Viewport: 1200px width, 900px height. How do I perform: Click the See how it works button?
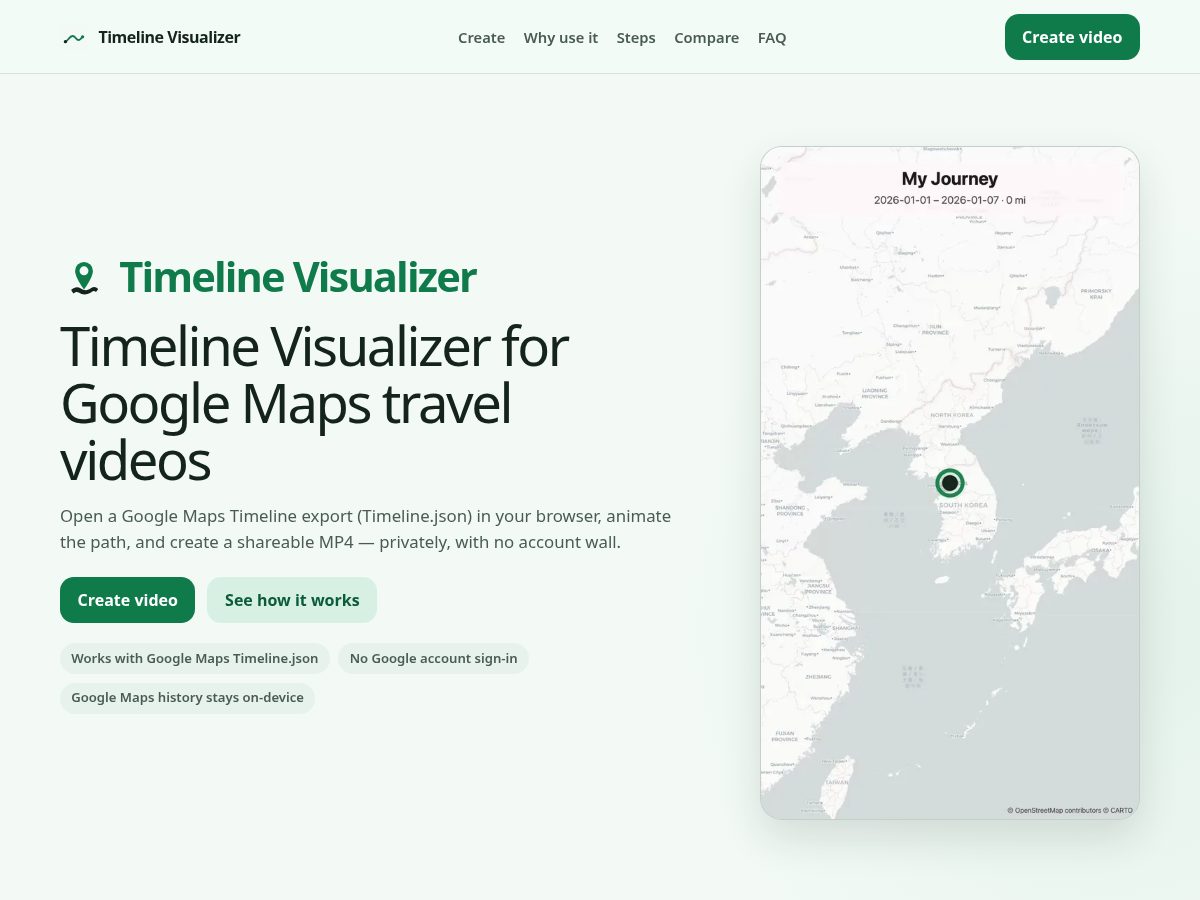point(292,600)
